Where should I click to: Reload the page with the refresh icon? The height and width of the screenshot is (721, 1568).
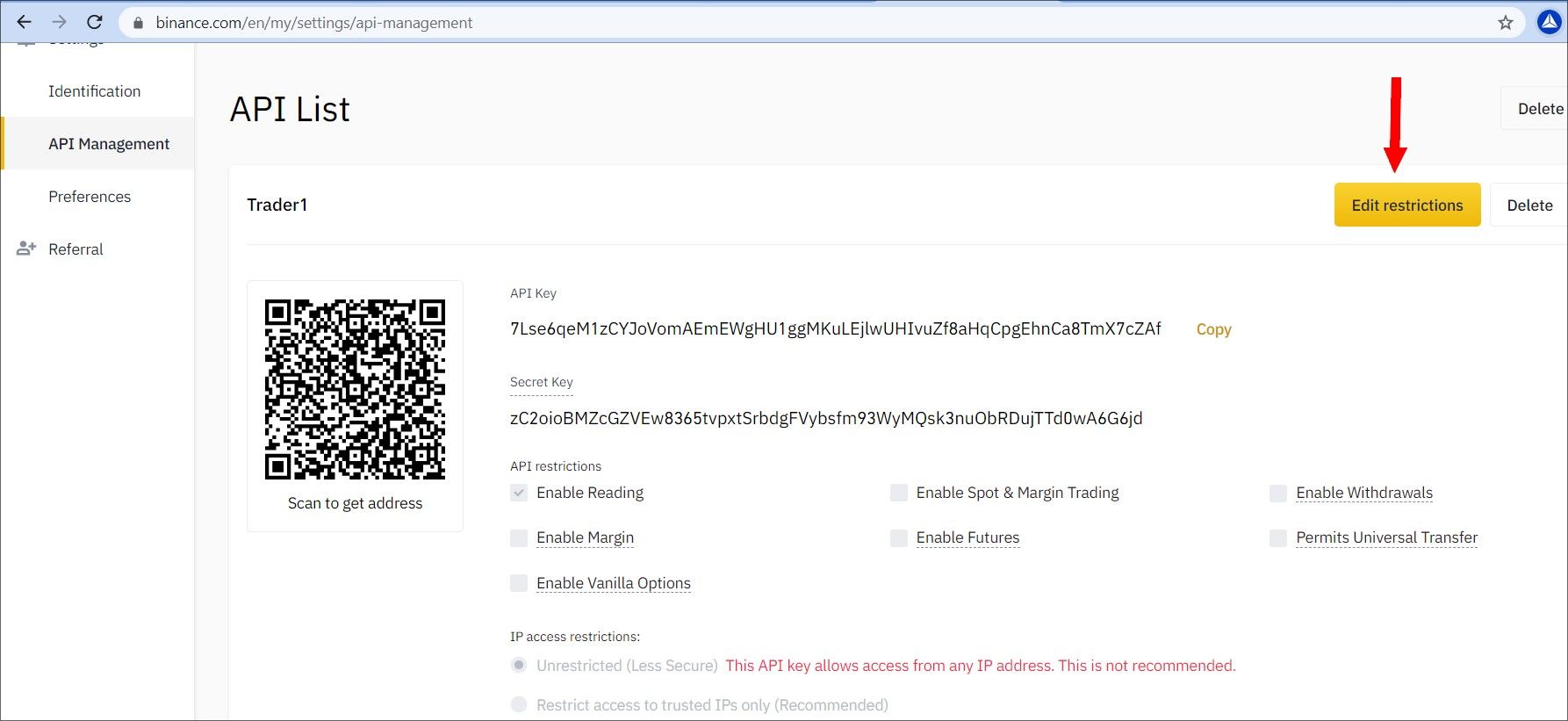click(x=95, y=22)
